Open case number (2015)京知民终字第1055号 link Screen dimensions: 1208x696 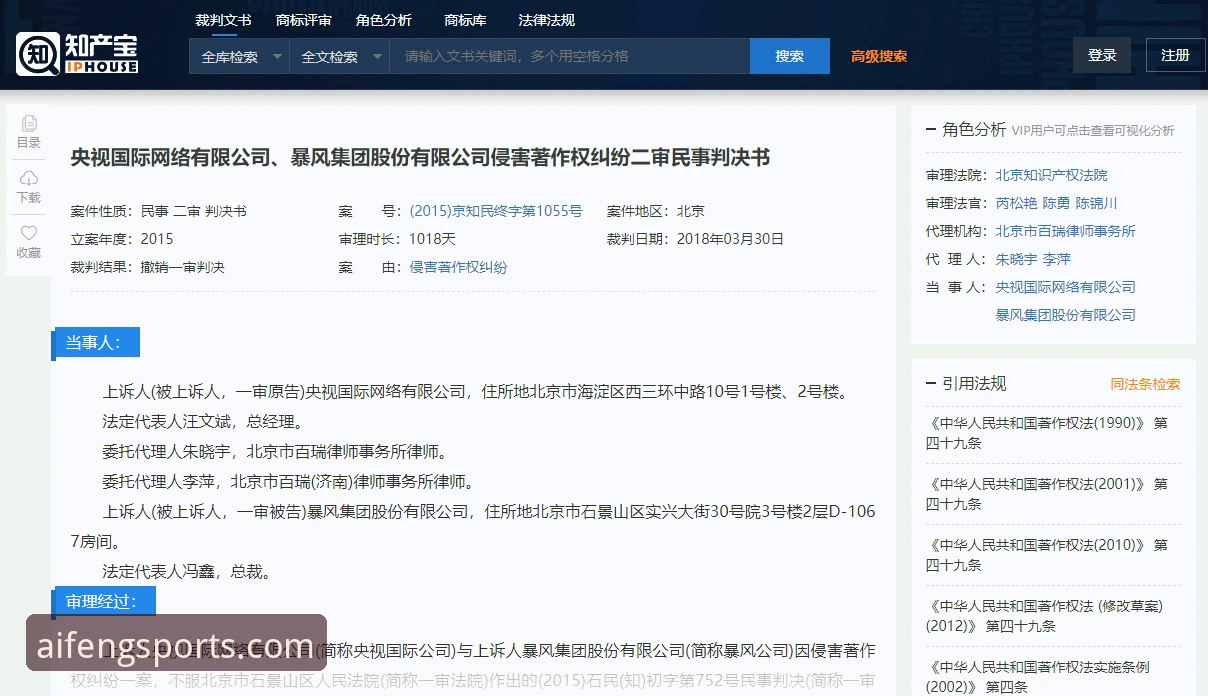[x=496, y=211]
